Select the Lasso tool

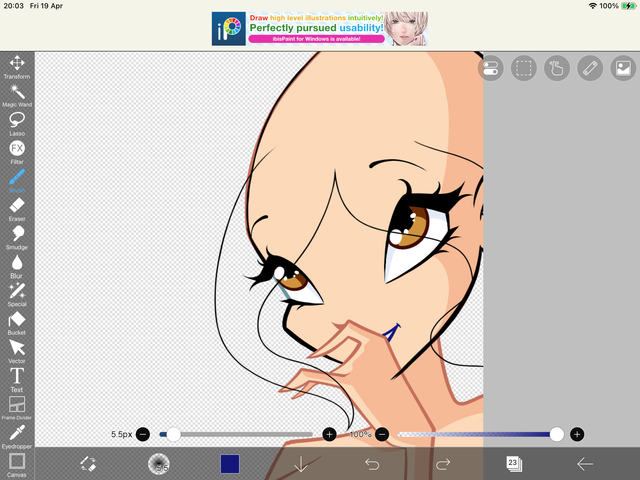coord(17,124)
